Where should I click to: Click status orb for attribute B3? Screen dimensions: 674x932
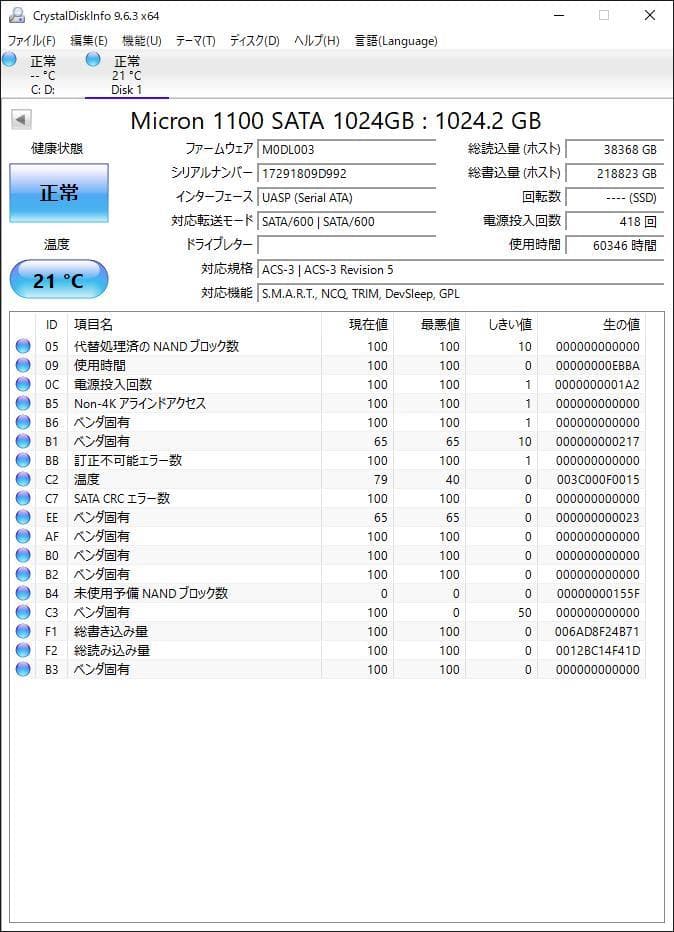(23, 669)
